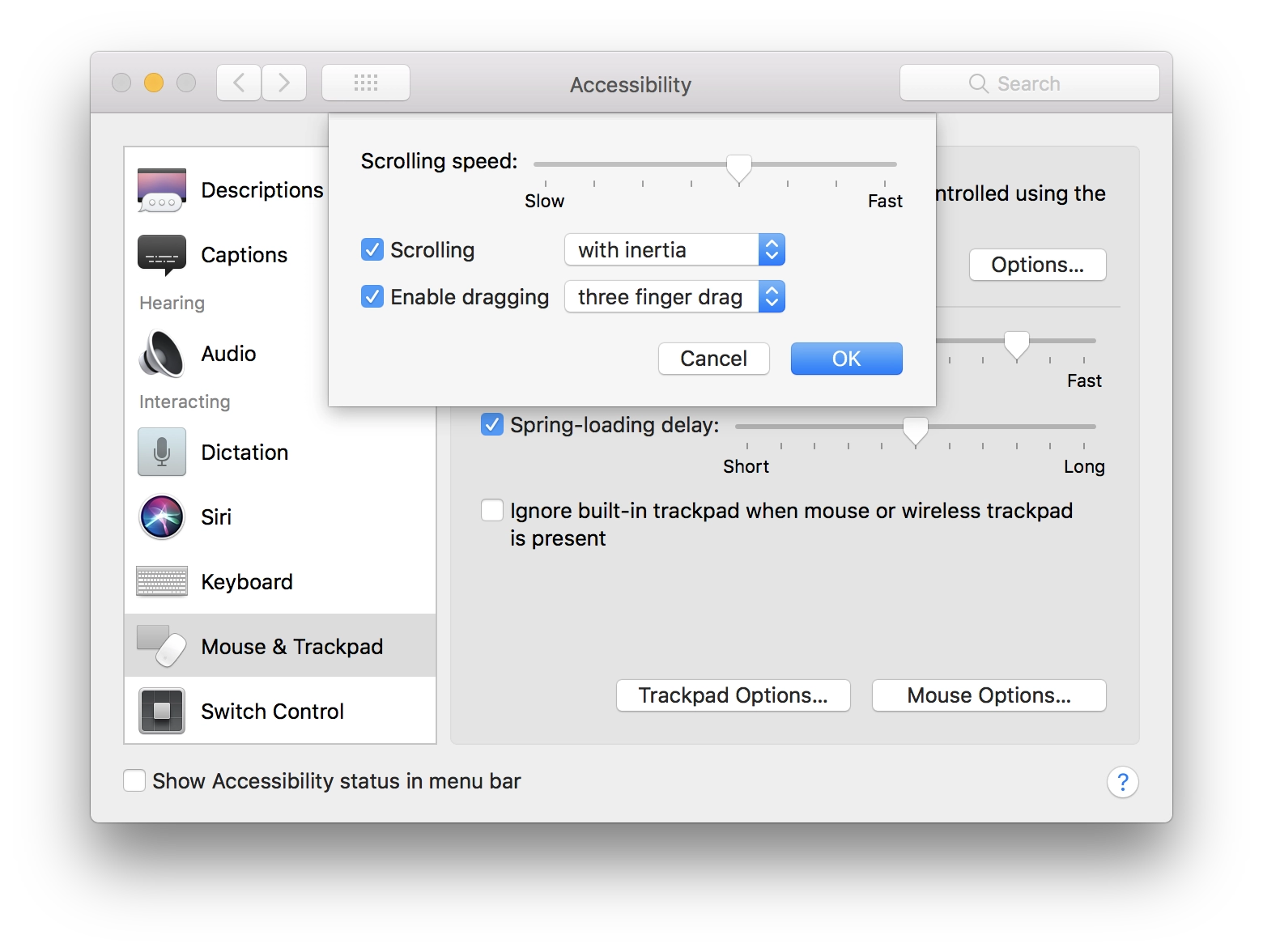Show all preferences grid icon
Screen dimensions: 1263x952
366,83
